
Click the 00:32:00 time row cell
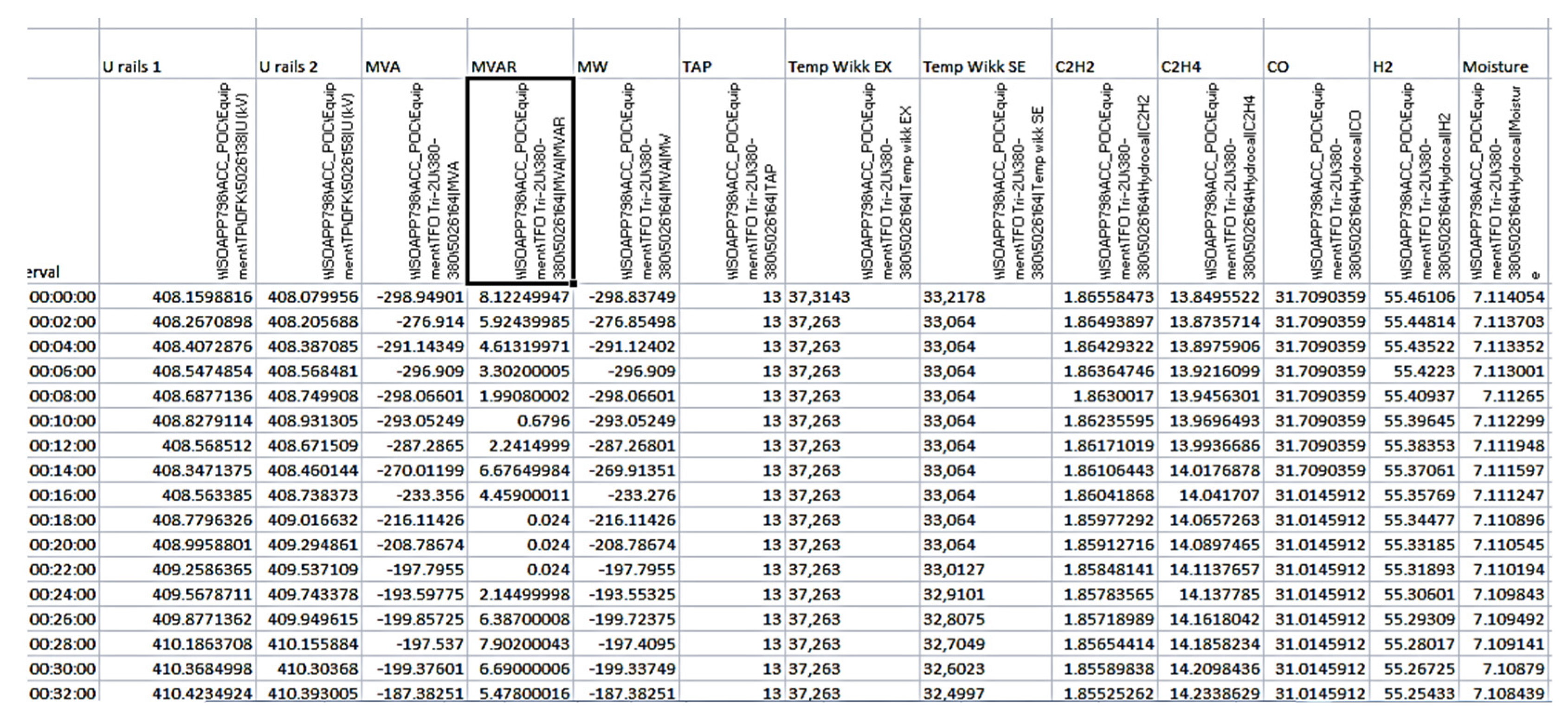63,693
